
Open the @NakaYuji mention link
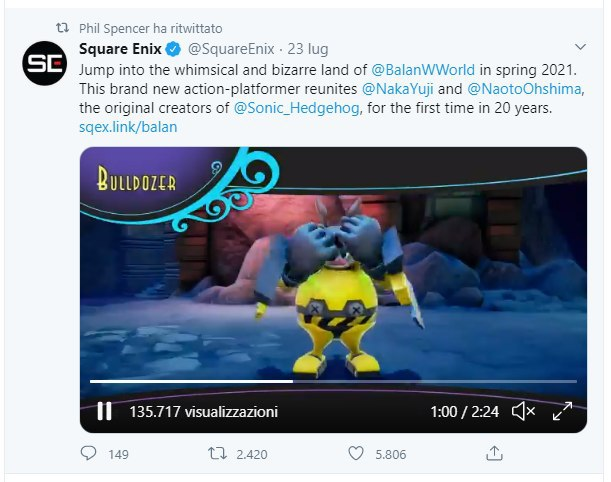tap(397, 89)
